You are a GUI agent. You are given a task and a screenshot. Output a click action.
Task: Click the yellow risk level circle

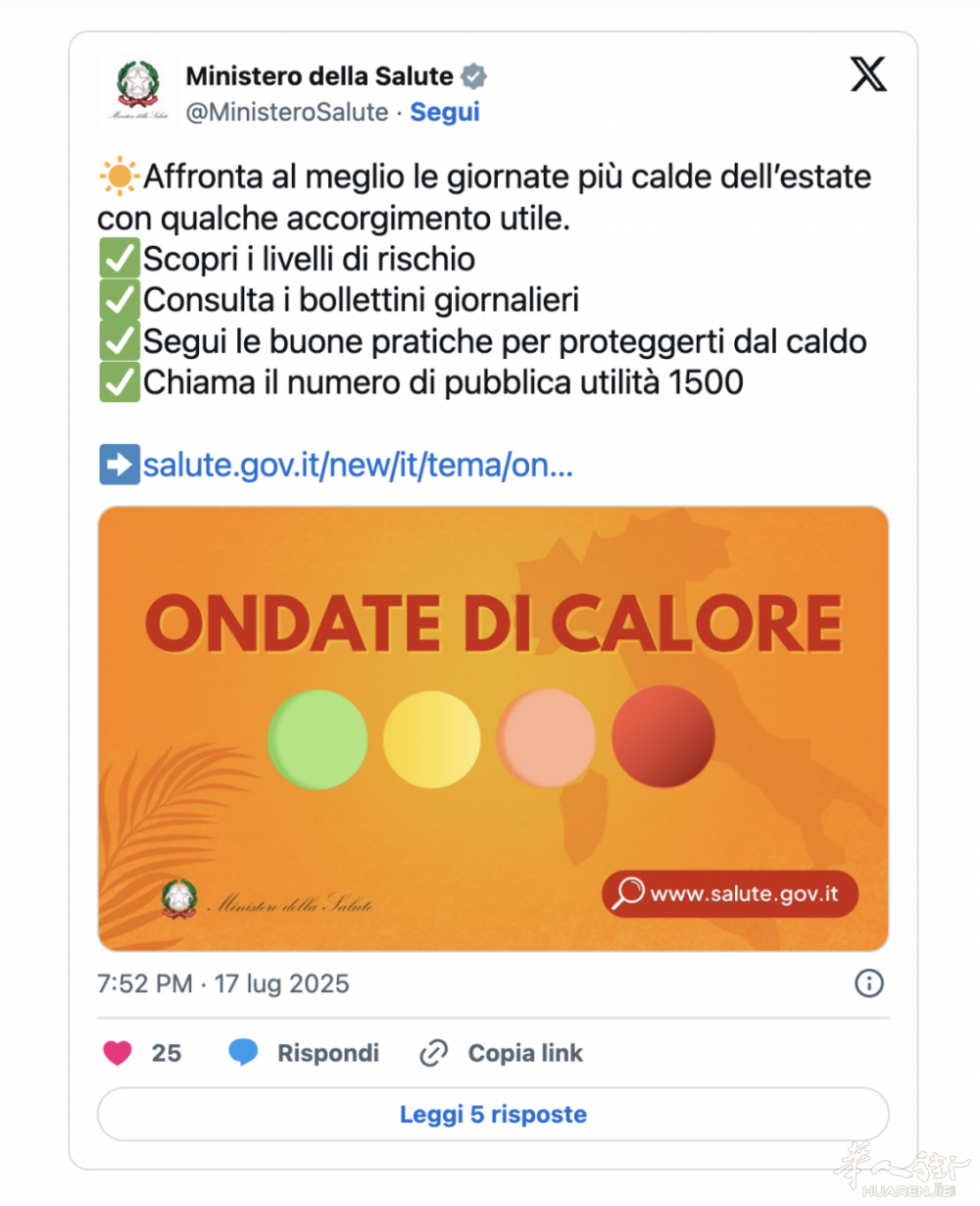click(x=432, y=738)
